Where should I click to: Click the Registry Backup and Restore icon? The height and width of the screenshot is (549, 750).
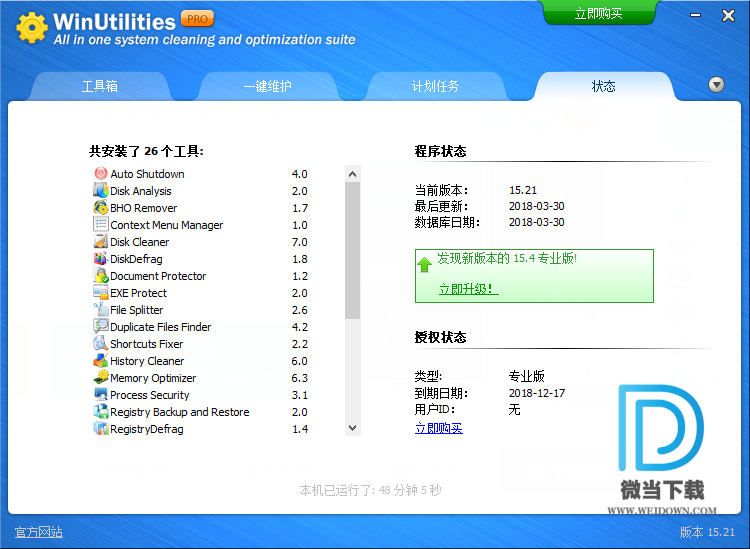pos(100,411)
